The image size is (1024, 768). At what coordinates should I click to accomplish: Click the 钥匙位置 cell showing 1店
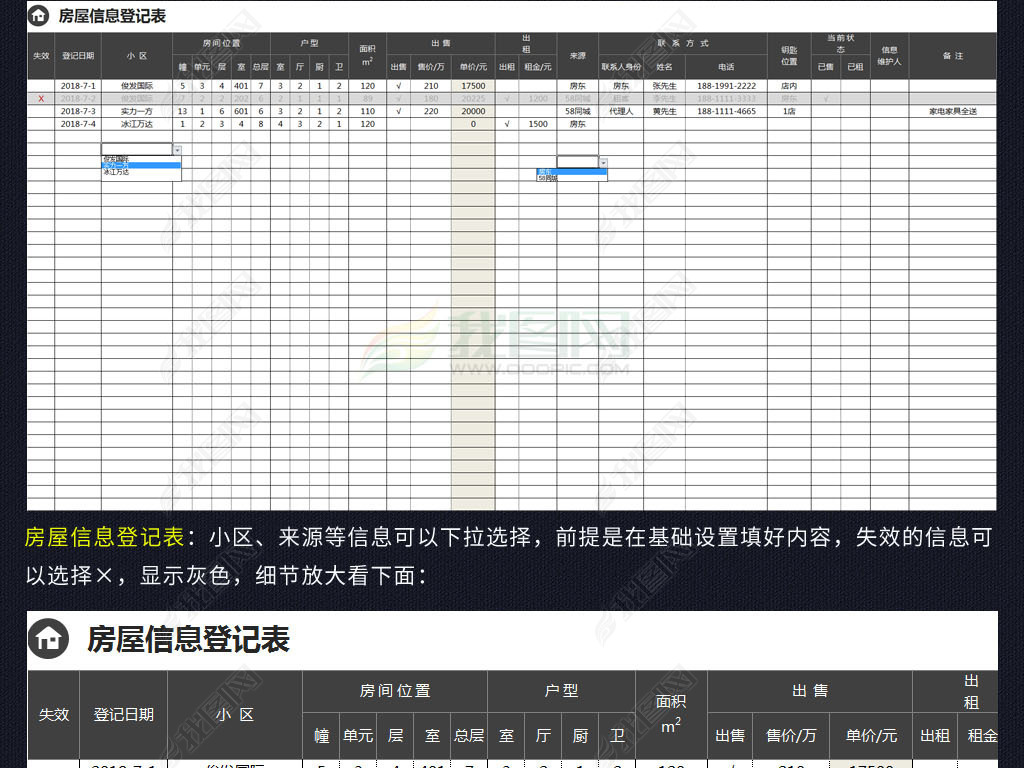(x=789, y=111)
